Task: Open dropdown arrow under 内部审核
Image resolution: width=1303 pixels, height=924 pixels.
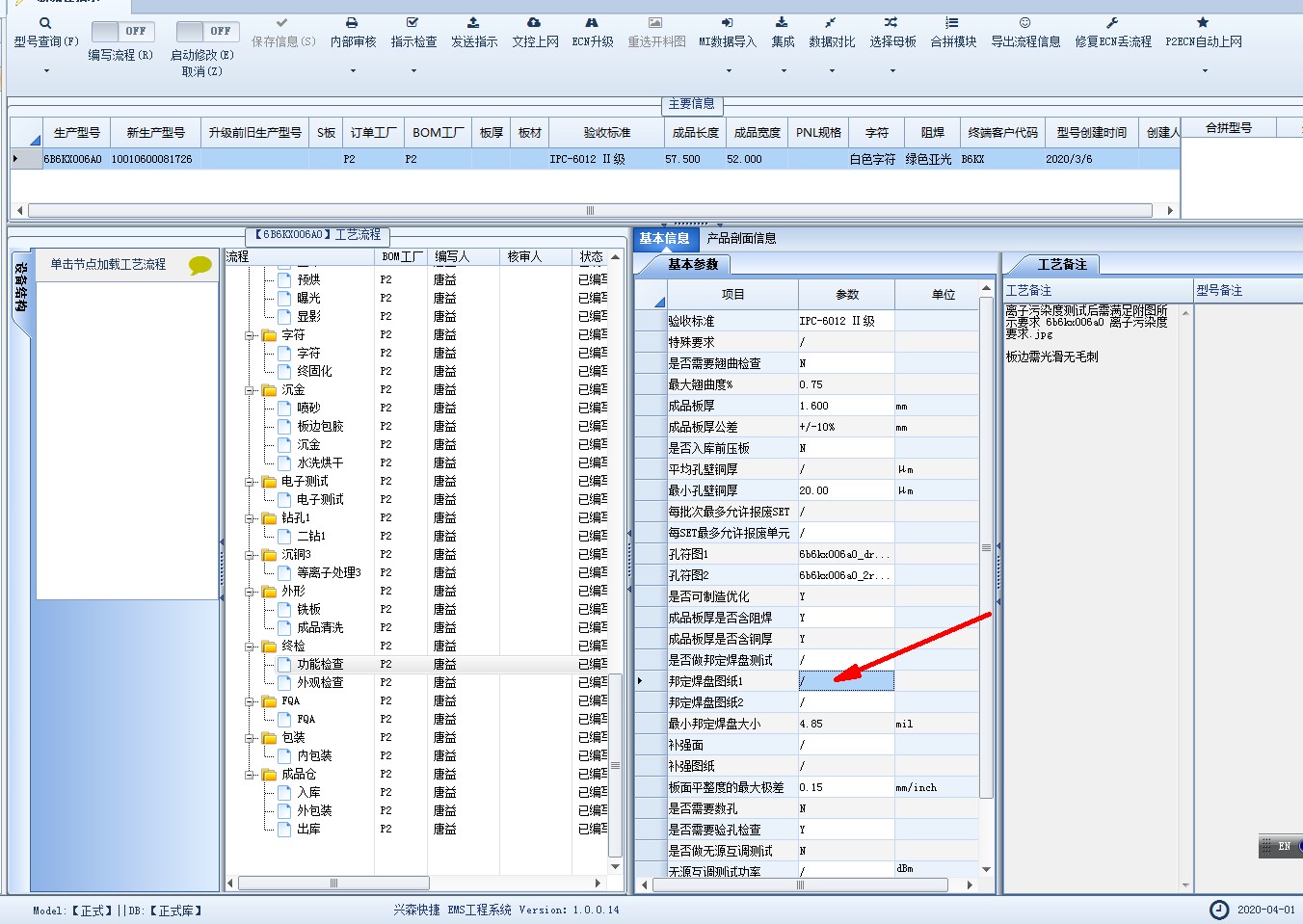Action: pyautogui.click(x=353, y=70)
